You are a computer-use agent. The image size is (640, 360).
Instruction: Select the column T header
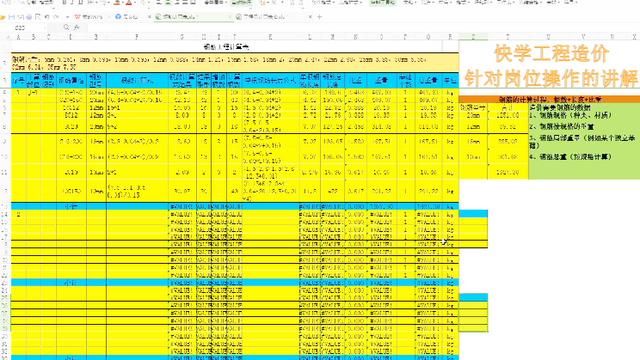coord(508,37)
